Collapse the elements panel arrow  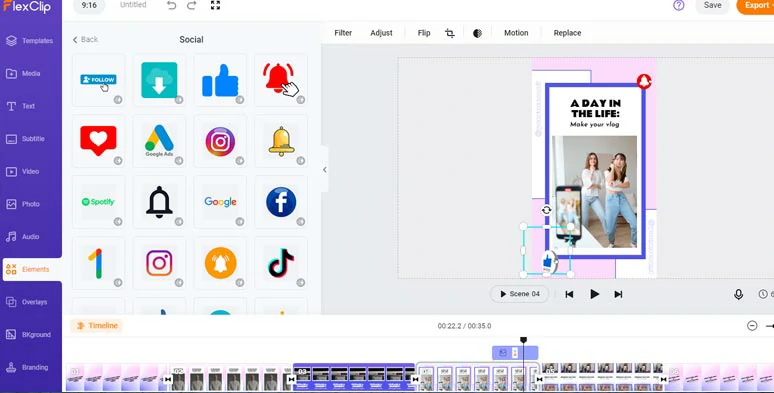tap(324, 169)
